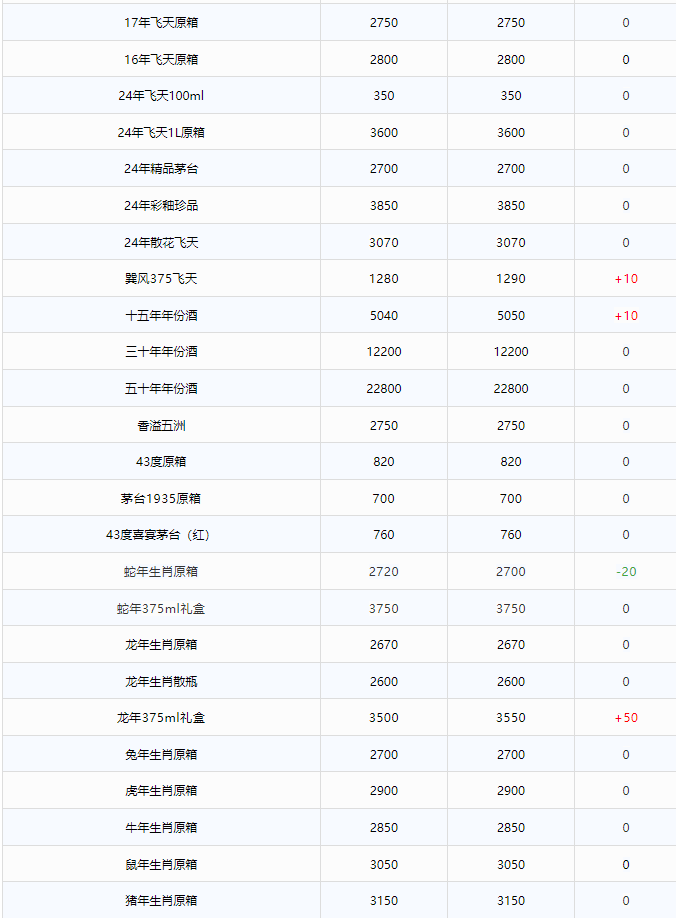Select the 24年飞天100ml row label
676x918 pixels.
coord(161,96)
